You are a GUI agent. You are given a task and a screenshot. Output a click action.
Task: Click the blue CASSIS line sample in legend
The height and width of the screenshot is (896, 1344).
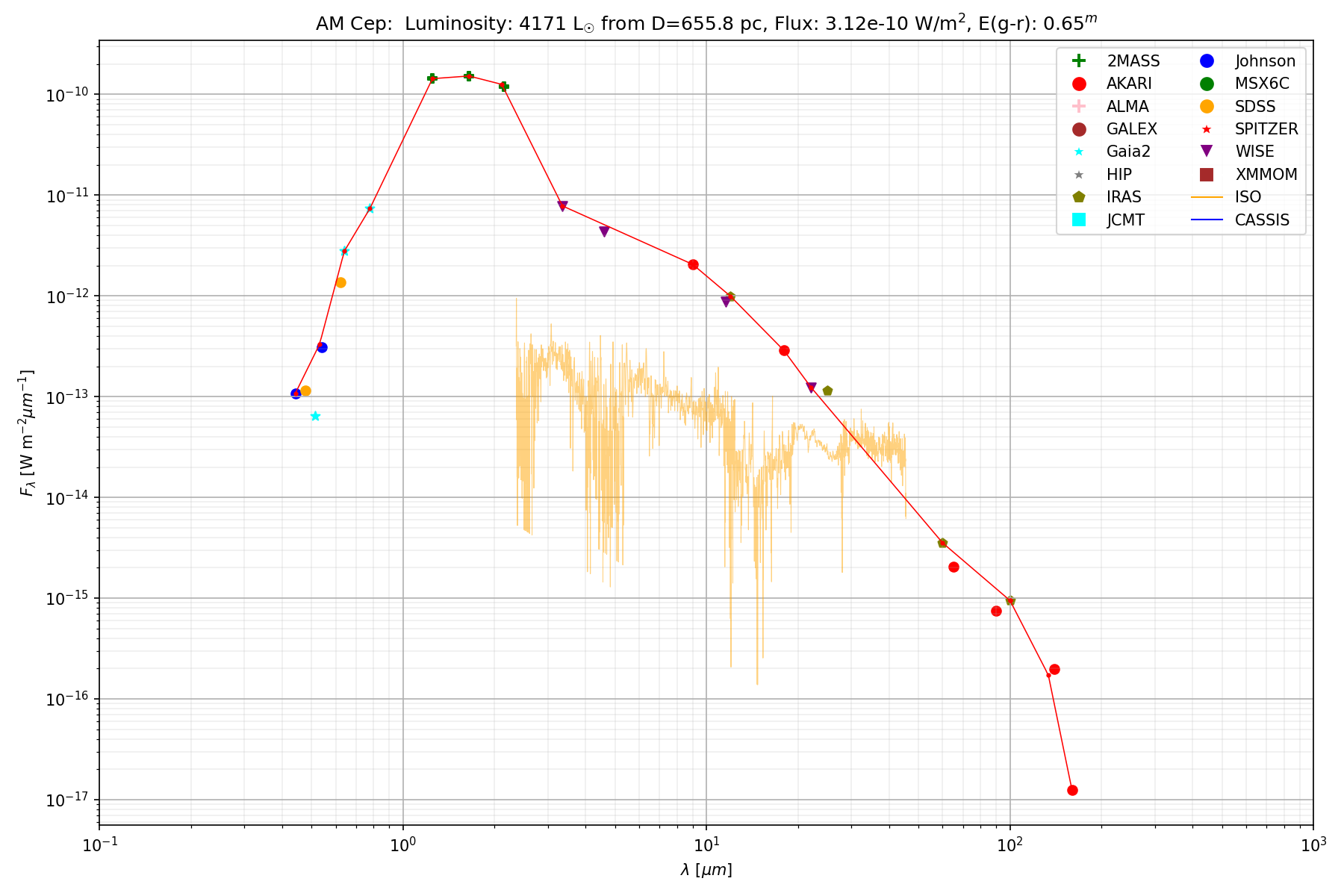coord(1206,220)
